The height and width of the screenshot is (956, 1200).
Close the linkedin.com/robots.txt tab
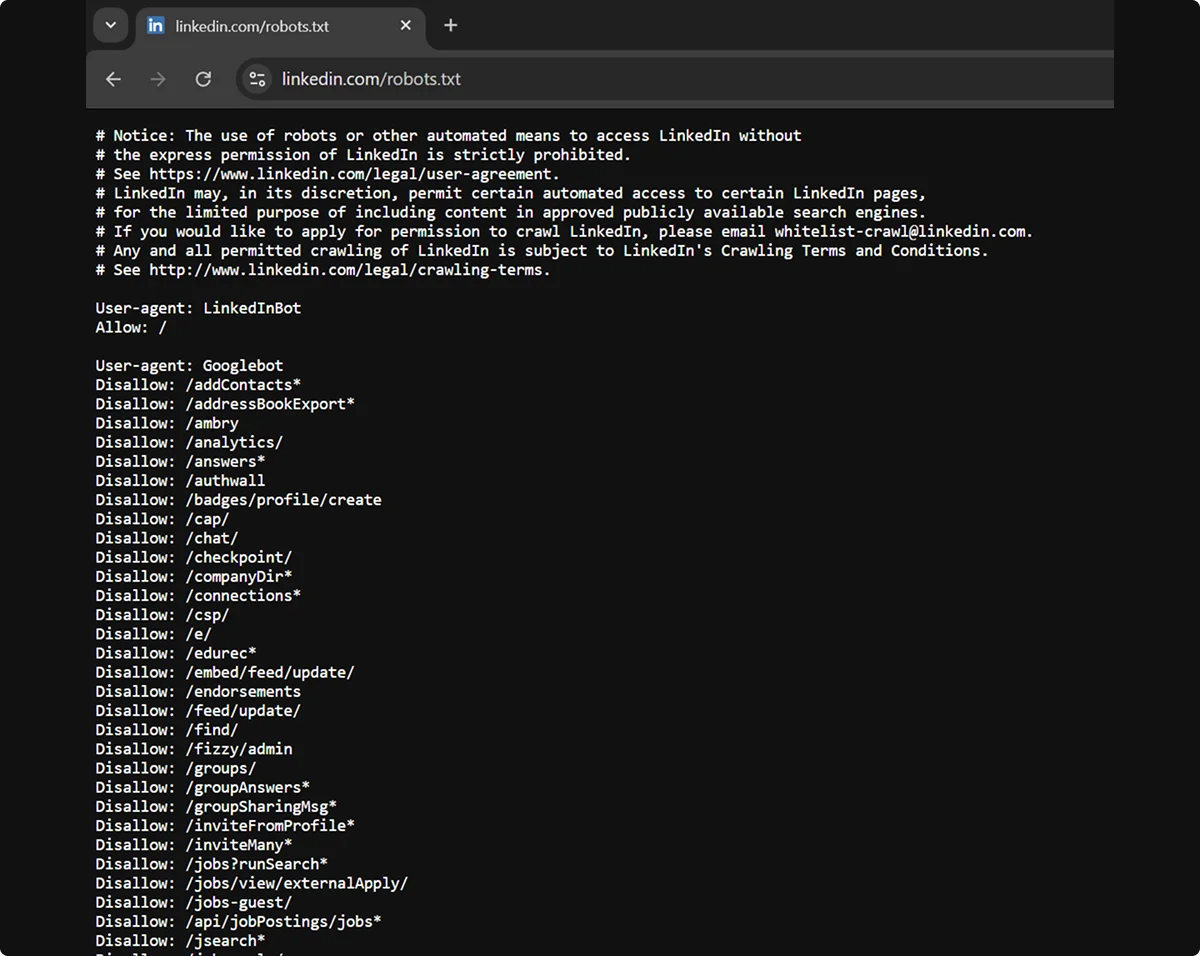(x=405, y=25)
